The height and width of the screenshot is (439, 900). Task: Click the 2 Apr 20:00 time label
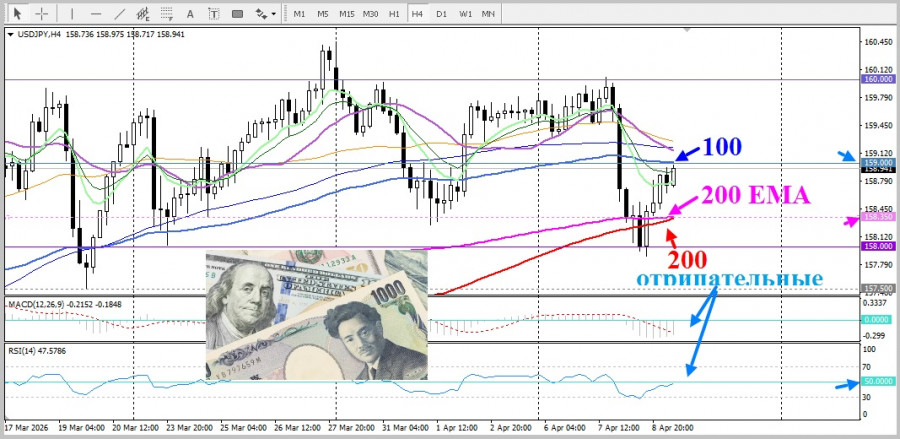click(x=511, y=428)
